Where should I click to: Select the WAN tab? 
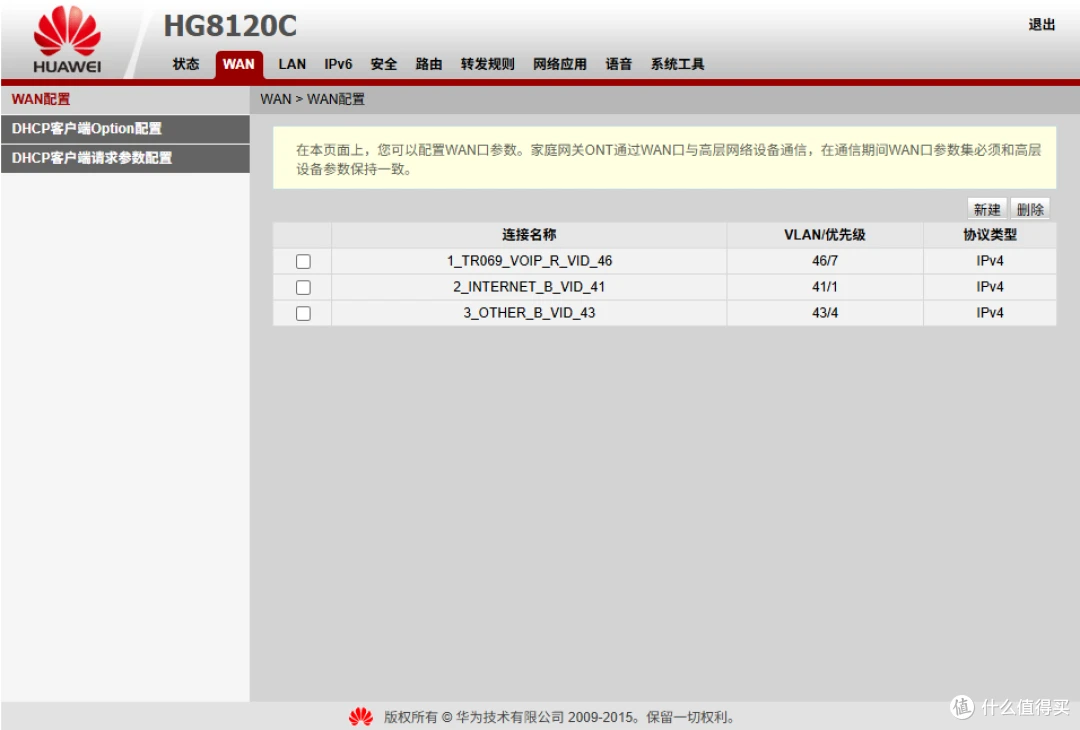[238, 64]
